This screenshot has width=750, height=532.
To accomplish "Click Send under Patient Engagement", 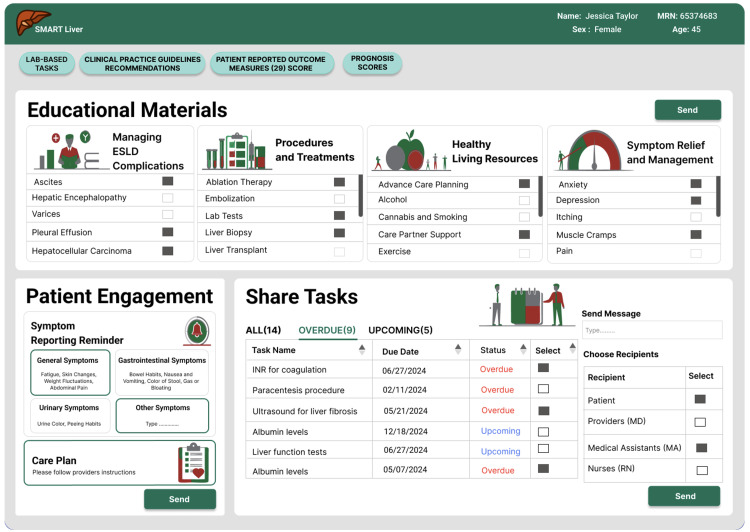I will point(179,499).
